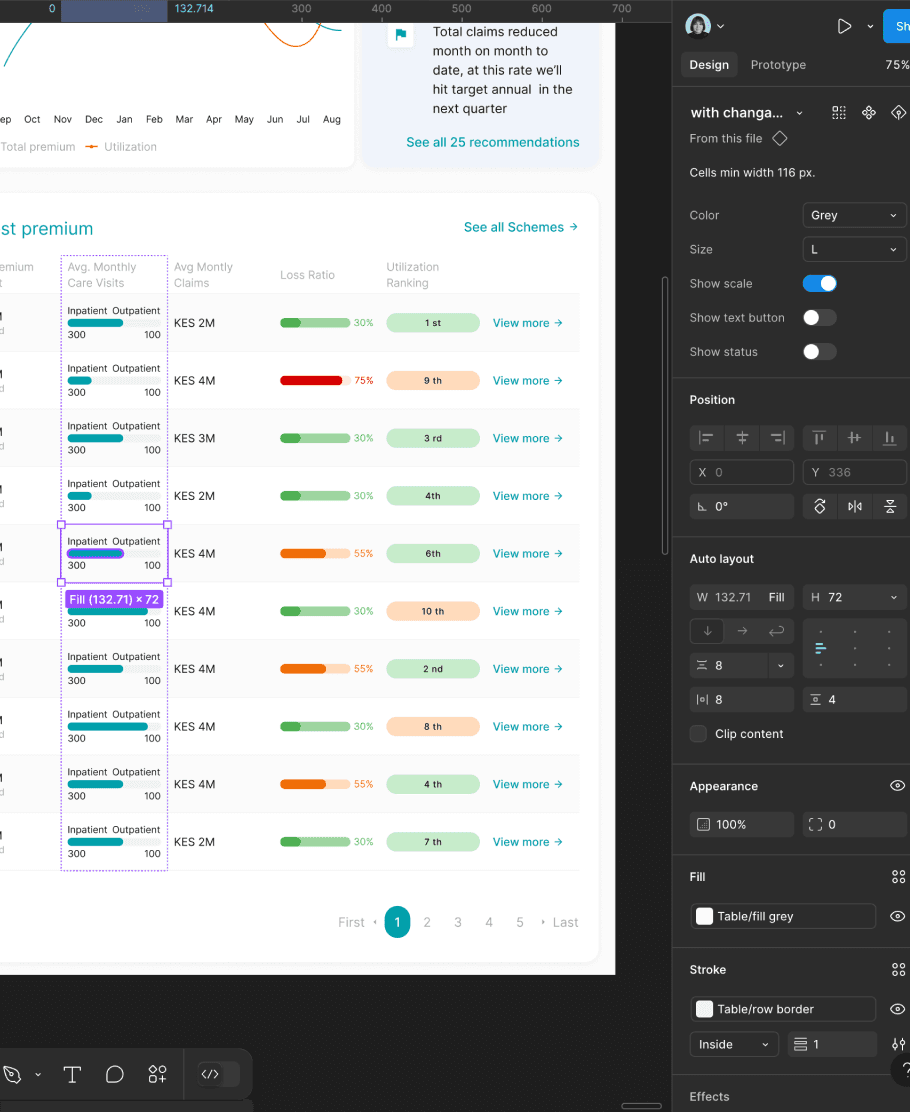910x1112 pixels.
Task: Click the Table/fill grey color swatch
Action: pos(704,915)
